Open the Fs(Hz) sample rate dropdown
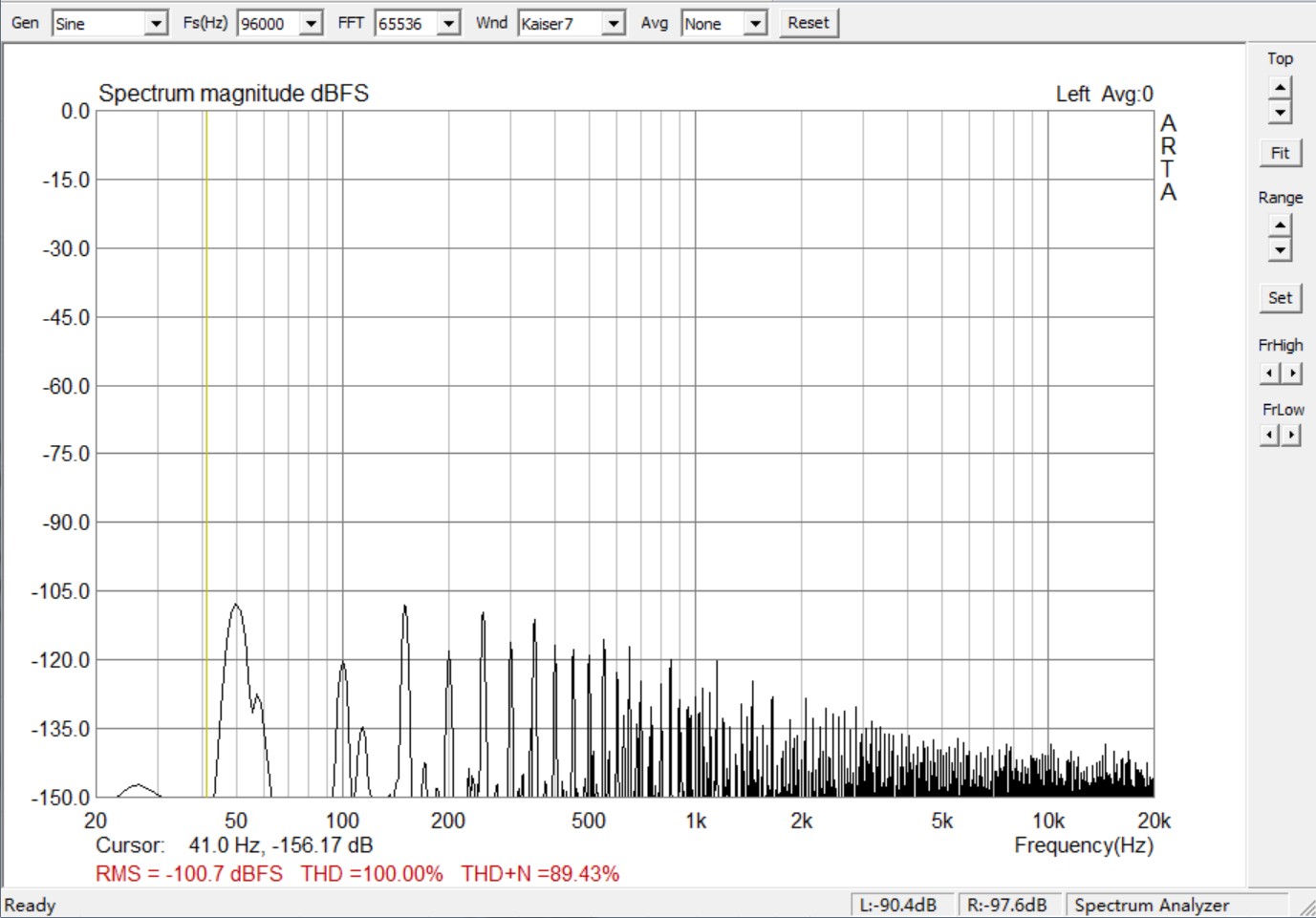This screenshot has width=1316, height=918. point(311,24)
